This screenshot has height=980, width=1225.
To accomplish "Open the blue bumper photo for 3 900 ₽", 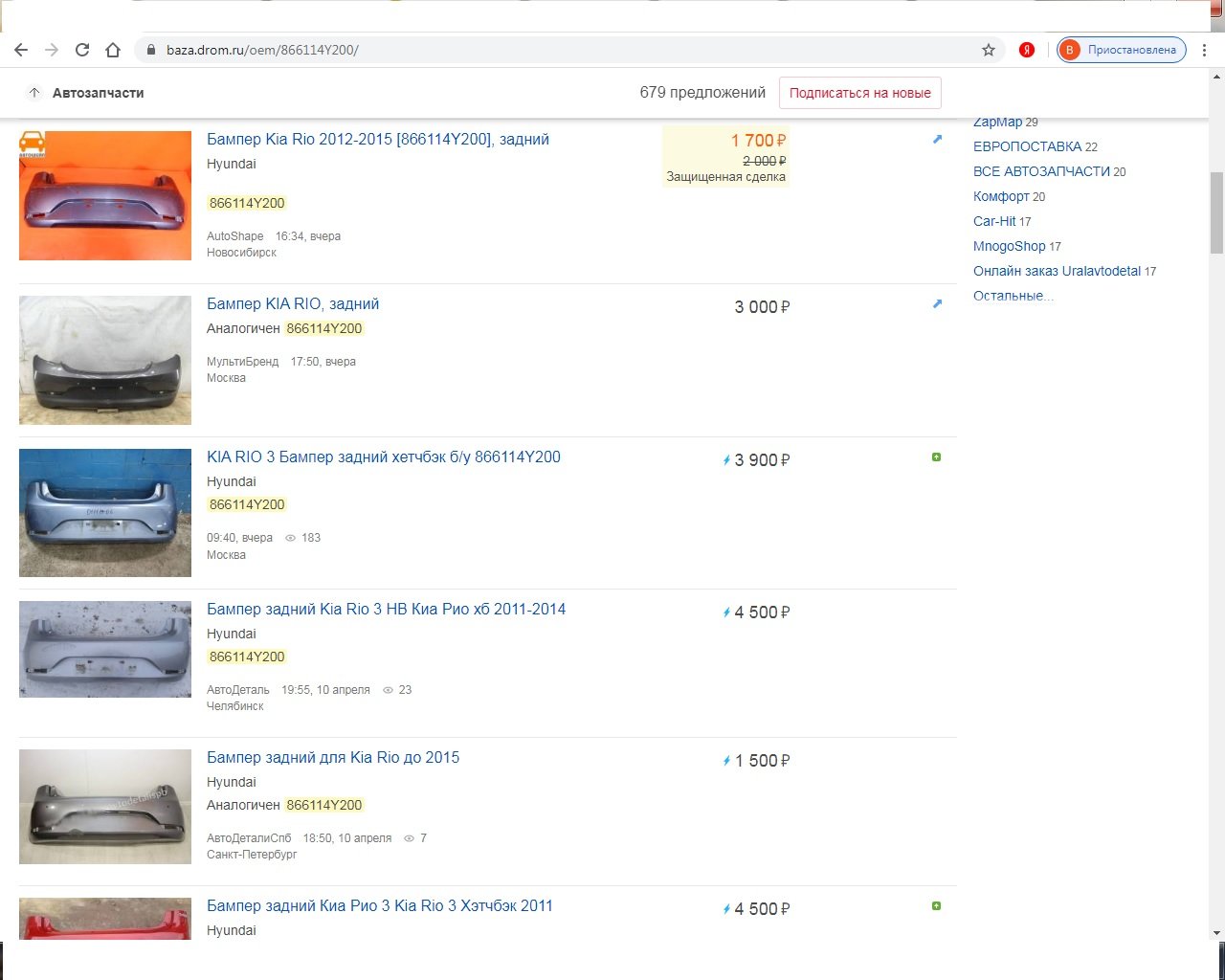I will coord(105,513).
